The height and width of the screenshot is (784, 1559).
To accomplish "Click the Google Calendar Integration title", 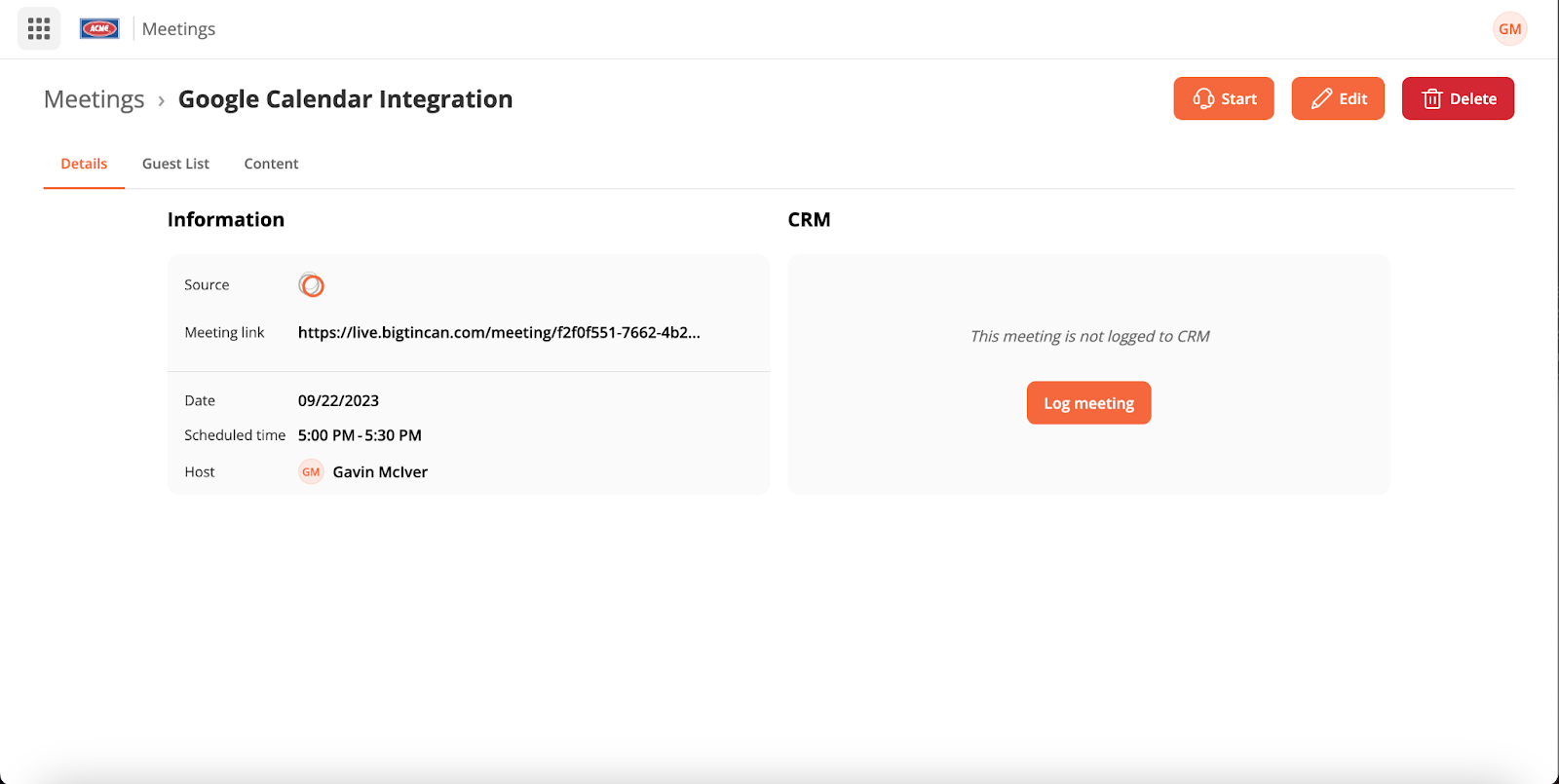I will [345, 99].
